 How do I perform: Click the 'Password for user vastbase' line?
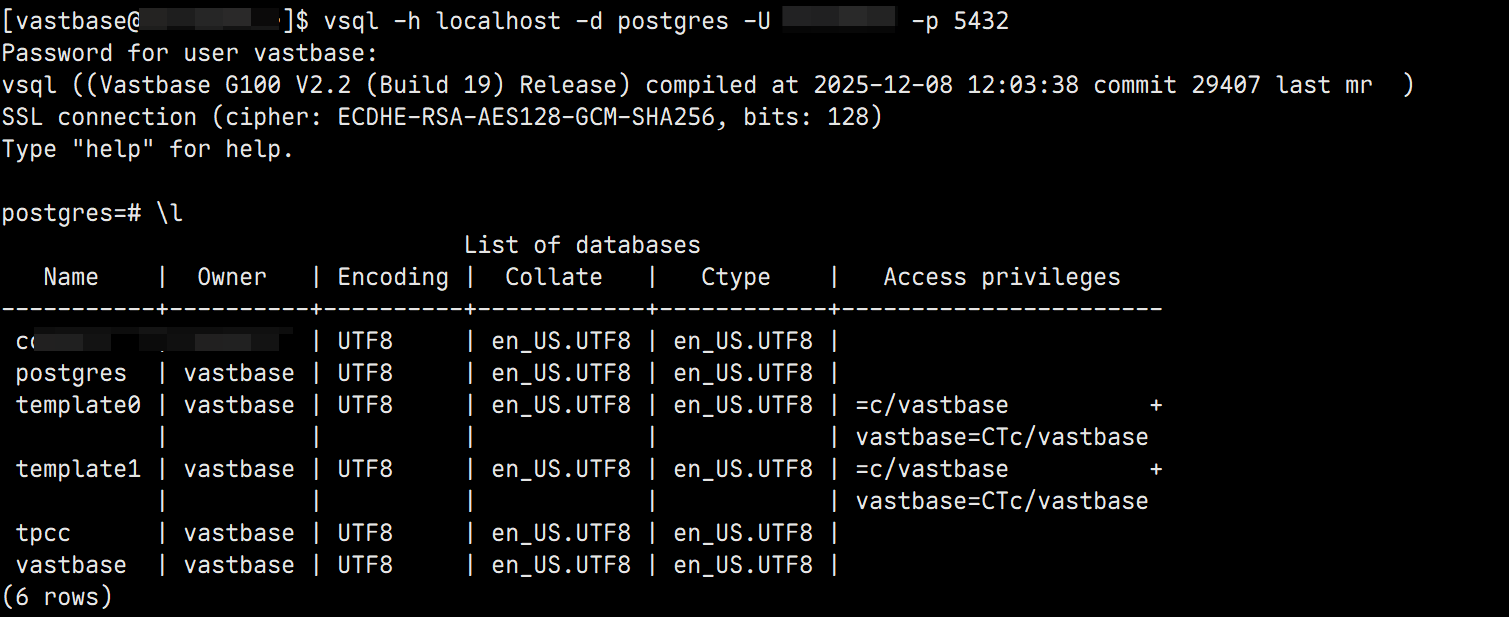[x=190, y=53]
